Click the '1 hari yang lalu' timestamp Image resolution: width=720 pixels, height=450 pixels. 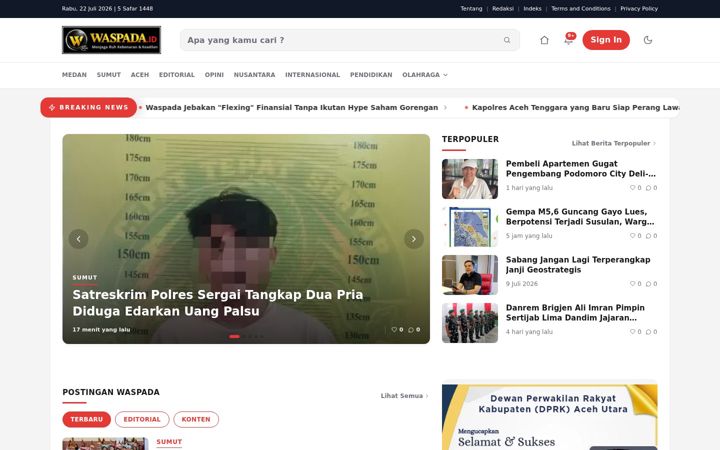(529, 188)
